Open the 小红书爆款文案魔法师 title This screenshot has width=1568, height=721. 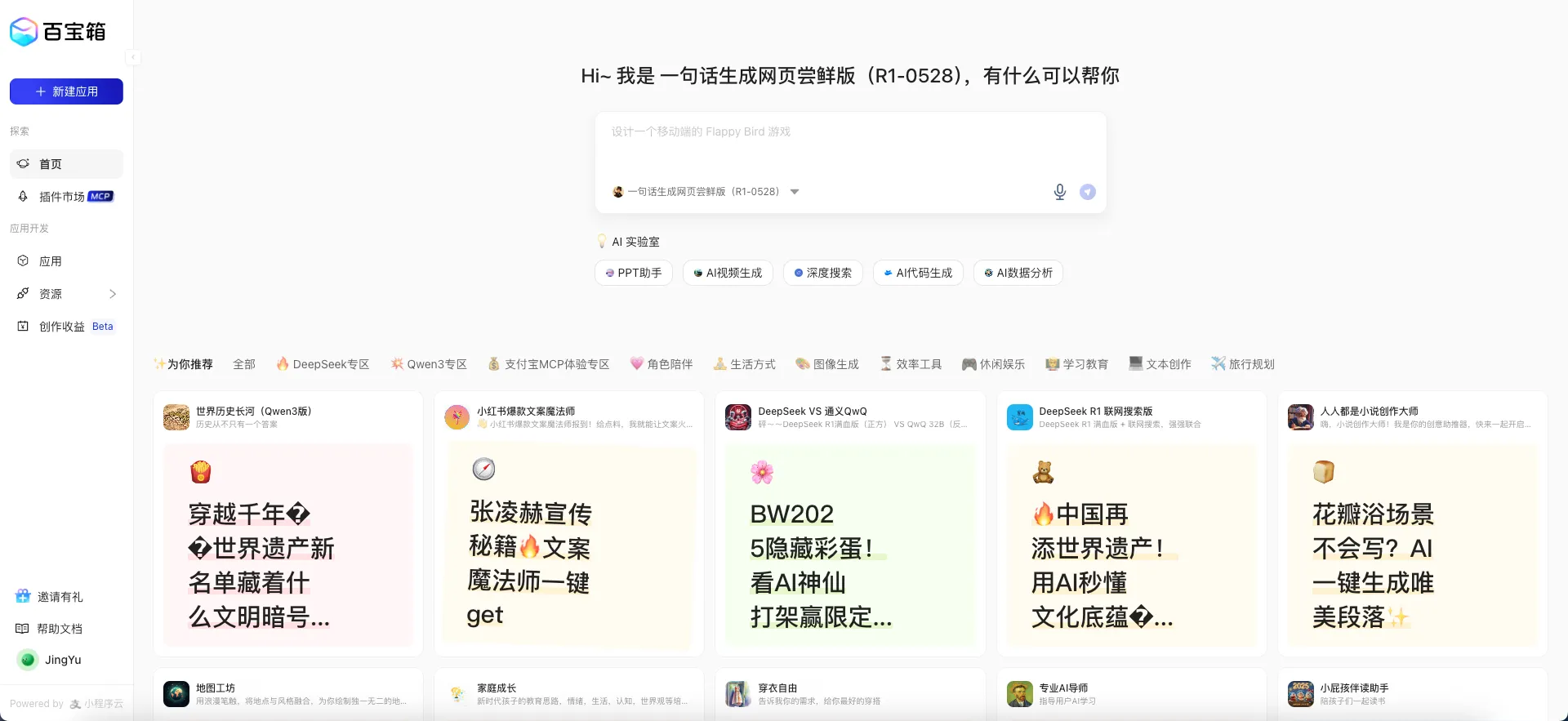click(x=526, y=412)
